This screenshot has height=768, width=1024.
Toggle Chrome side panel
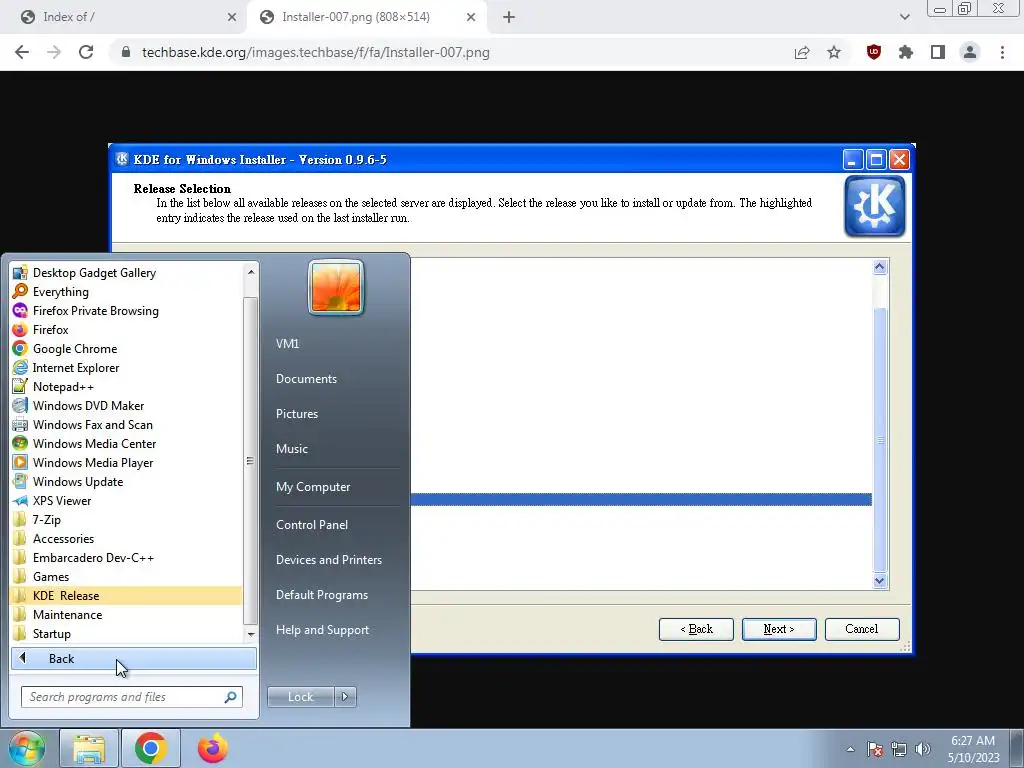pos(938,52)
